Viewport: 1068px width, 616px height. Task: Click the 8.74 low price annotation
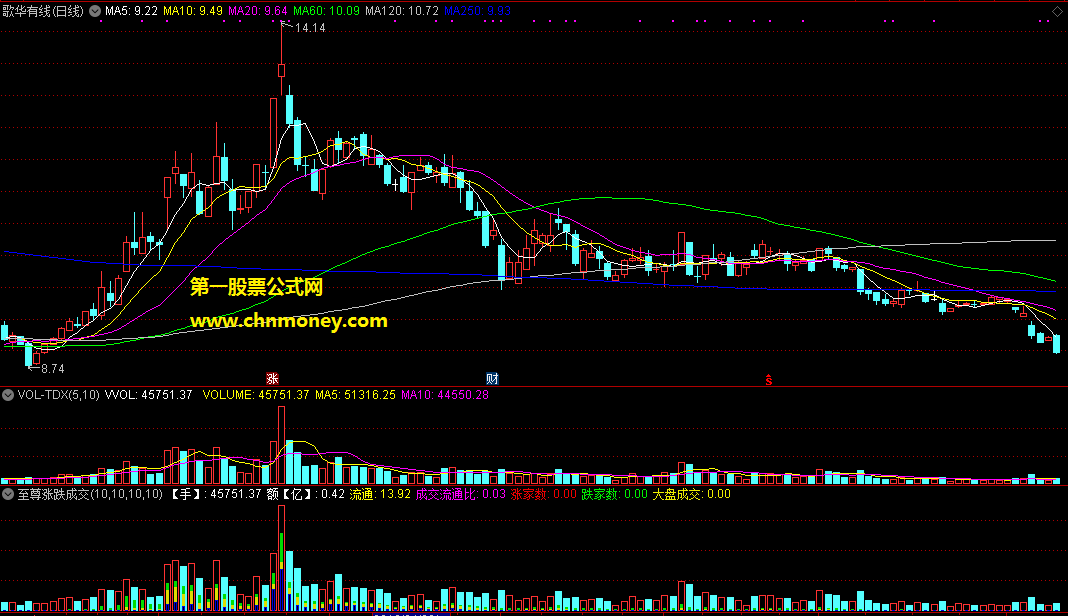(x=52, y=369)
